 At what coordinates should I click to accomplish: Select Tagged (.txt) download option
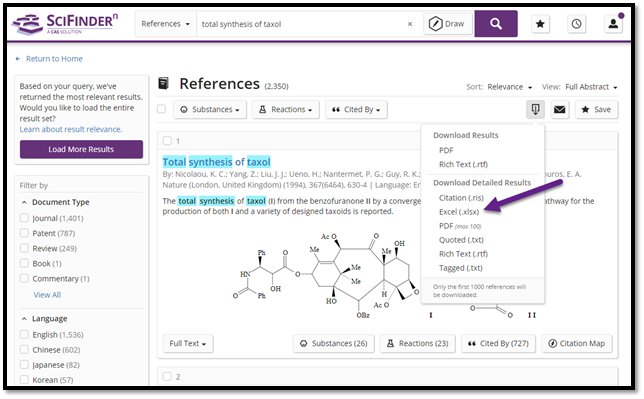[x=460, y=268]
